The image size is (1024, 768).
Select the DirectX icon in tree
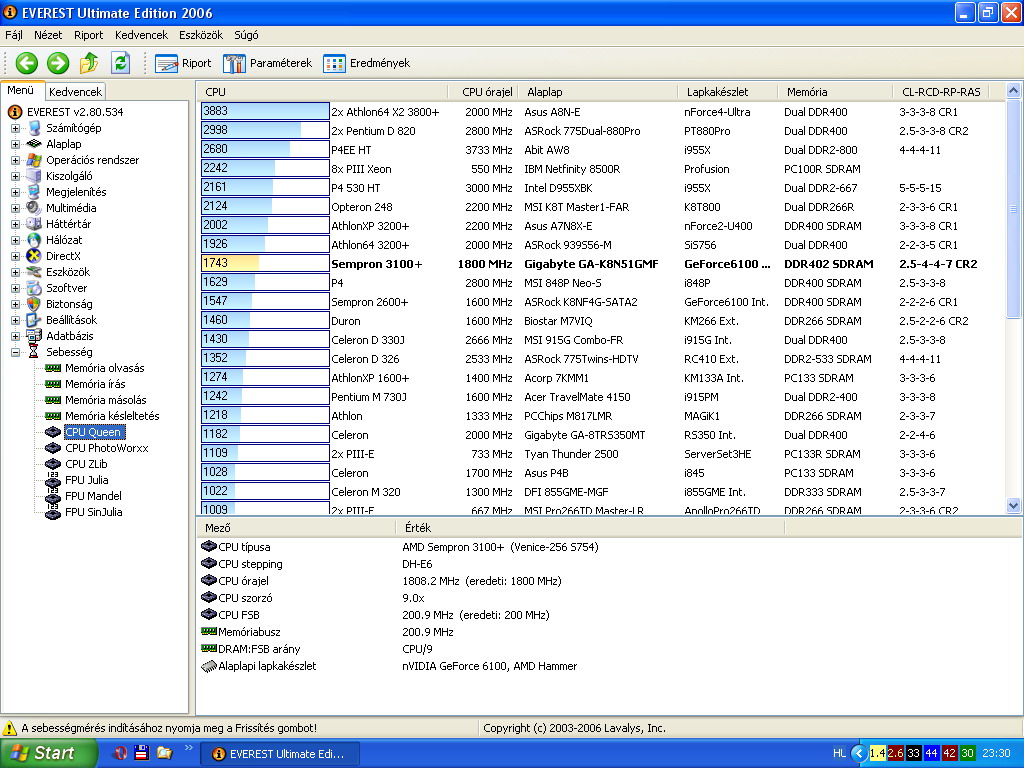[34, 256]
